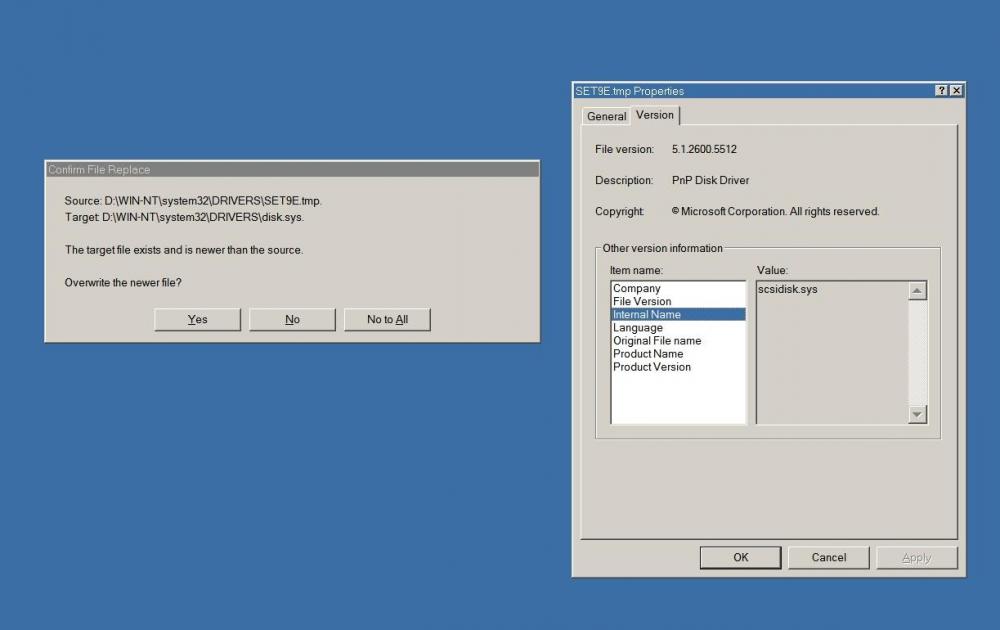Cancel the SET9E.tmp Properties dialog
Screen dimensions: 1000x630
(828, 557)
